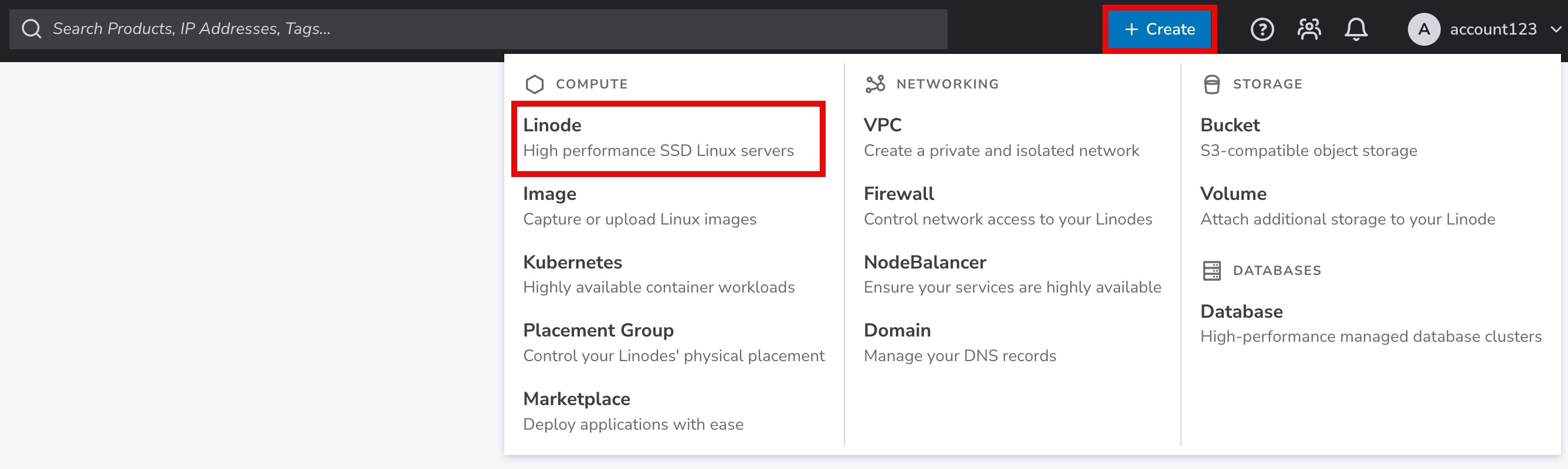Image resolution: width=1568 pixels, height=469 pixels.
Task: Click the search magnifier icon
Action: (32, 29)
